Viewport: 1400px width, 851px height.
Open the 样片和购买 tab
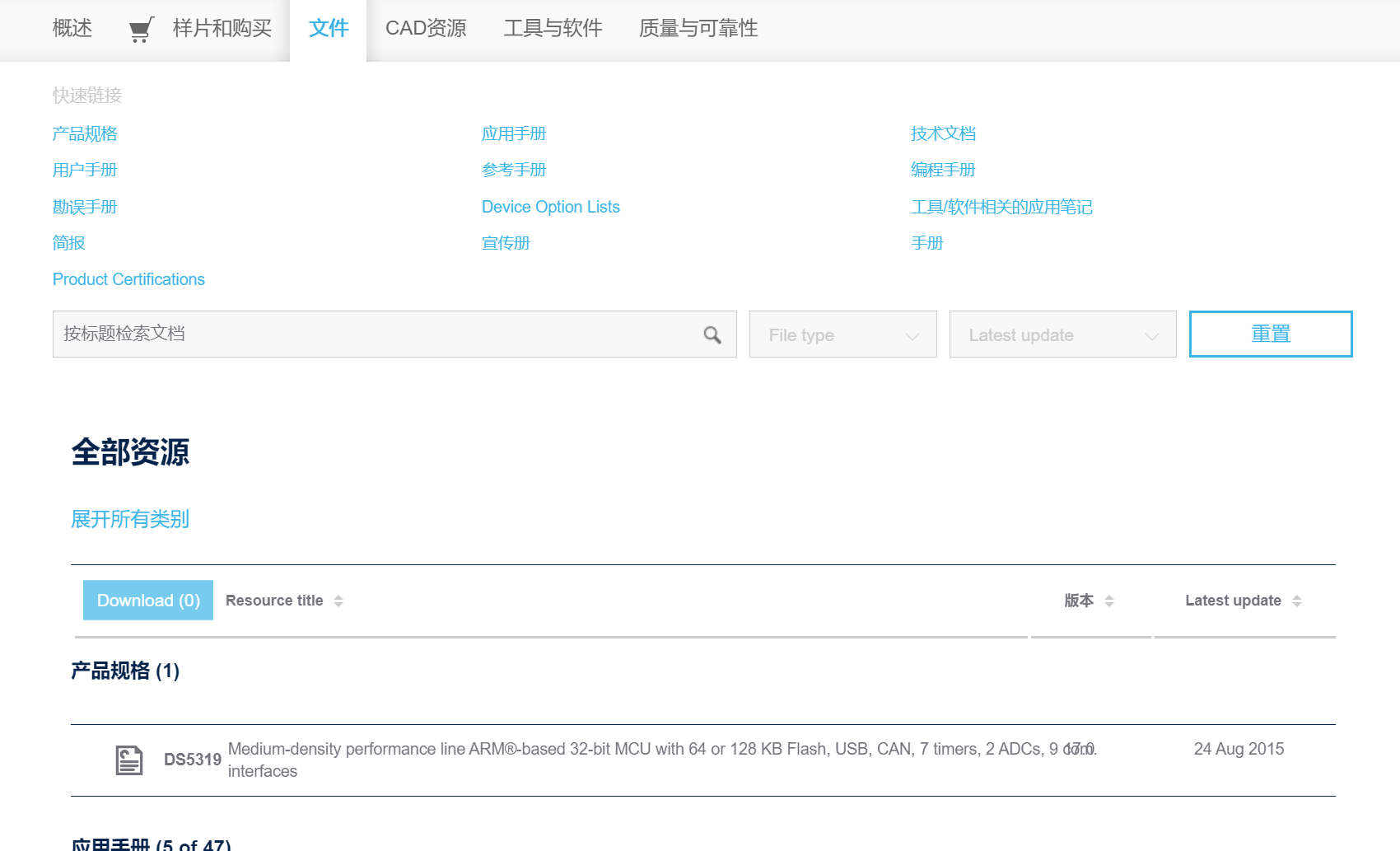pos(222,29)
